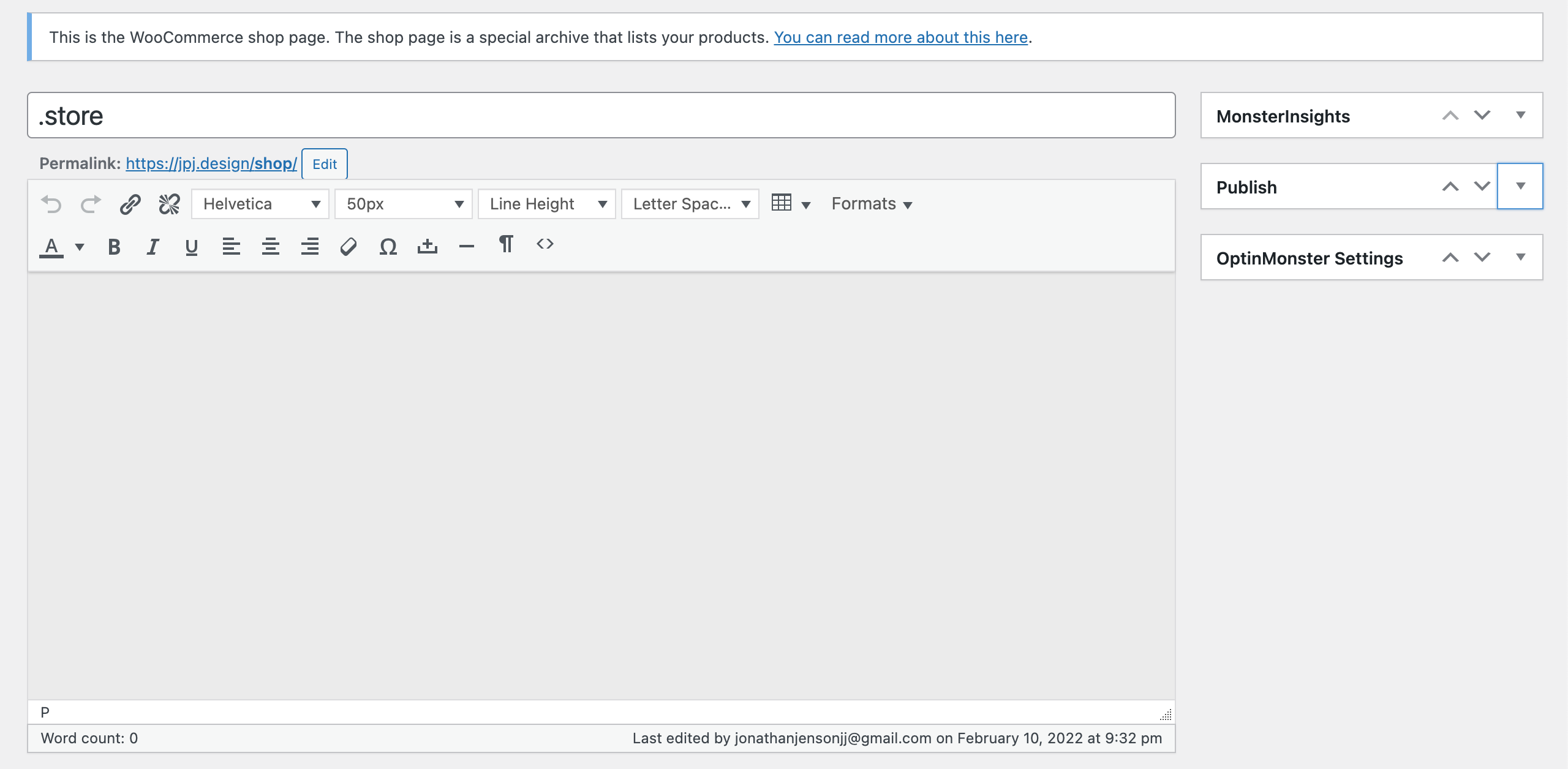Open the Helvetica font family dropdown

pos(260,204)
